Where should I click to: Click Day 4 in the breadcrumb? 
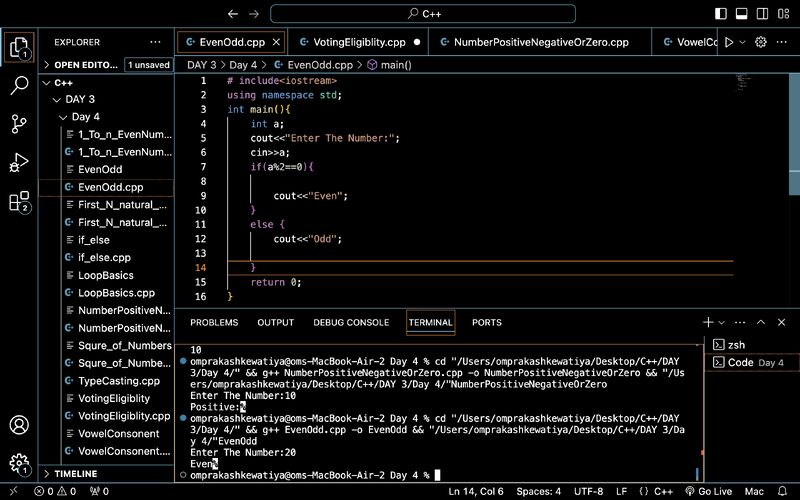(243, 65)
